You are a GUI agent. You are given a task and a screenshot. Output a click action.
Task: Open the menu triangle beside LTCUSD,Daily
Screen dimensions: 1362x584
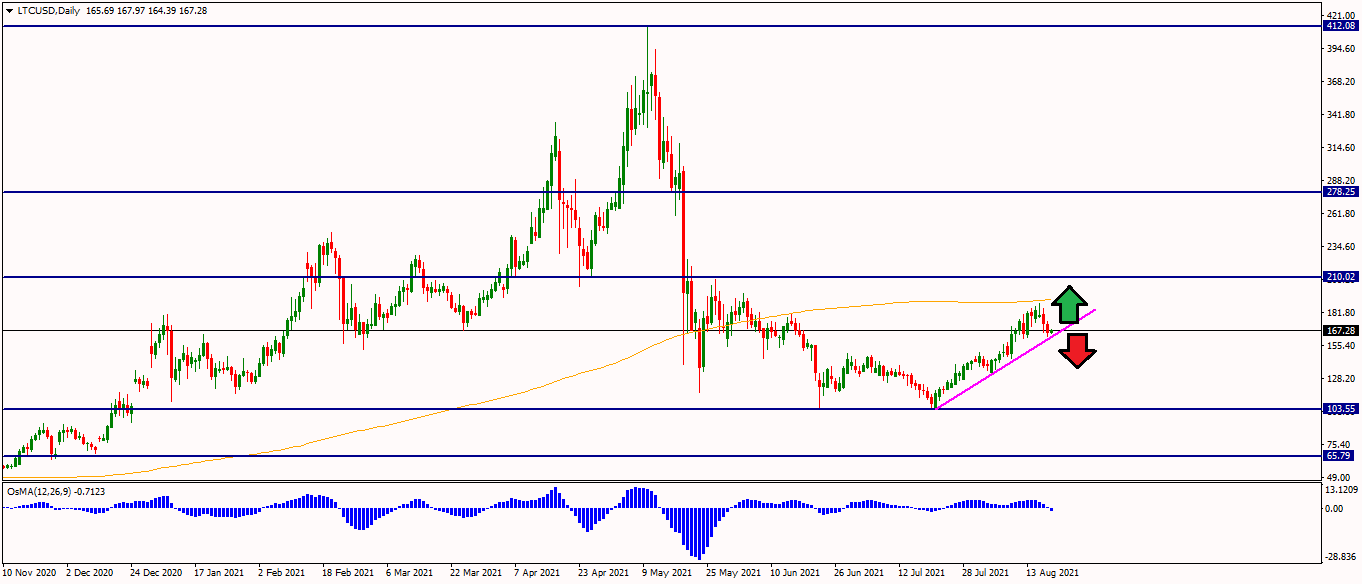[9, 8]
